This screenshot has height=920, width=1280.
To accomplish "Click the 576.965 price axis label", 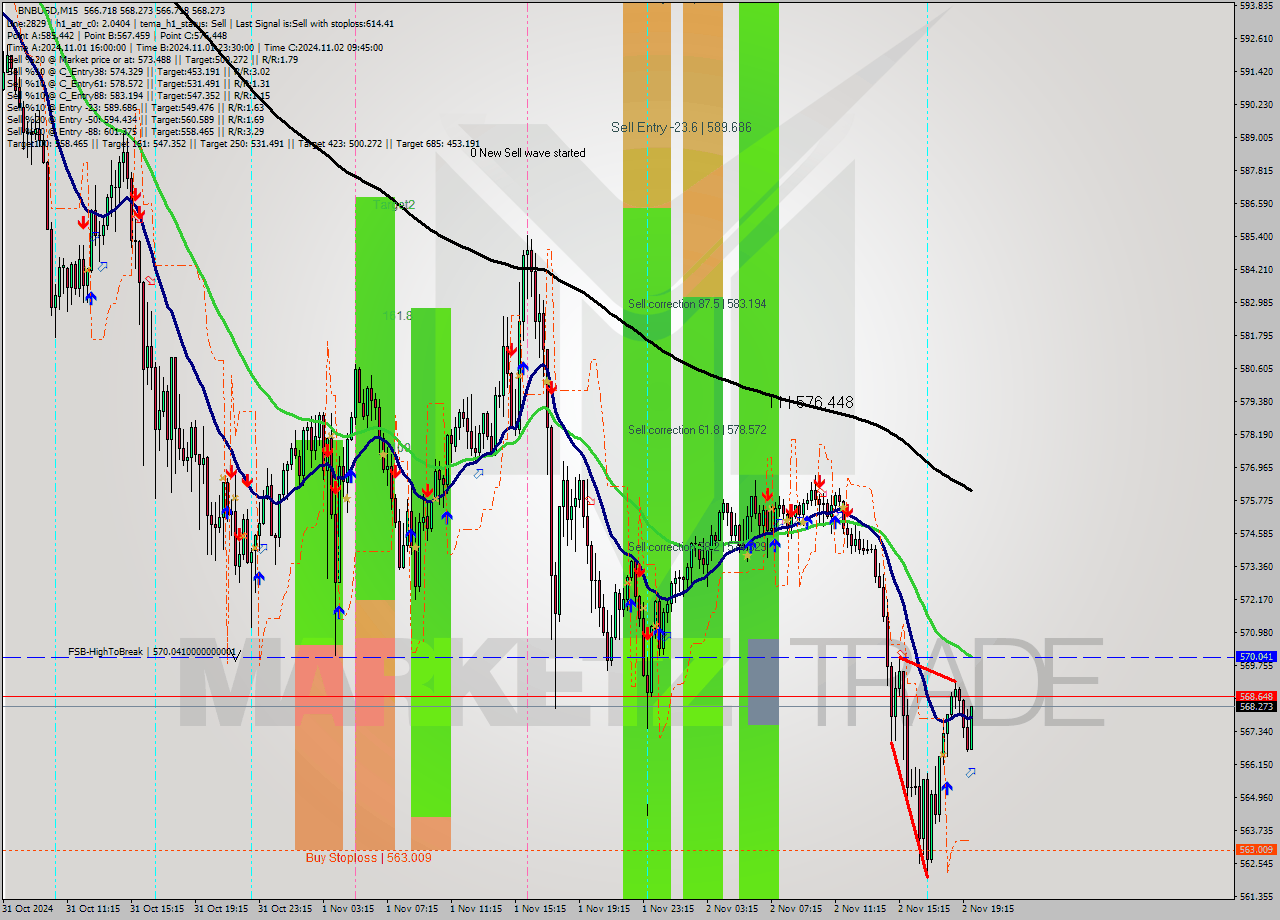I will (1256, 467).
